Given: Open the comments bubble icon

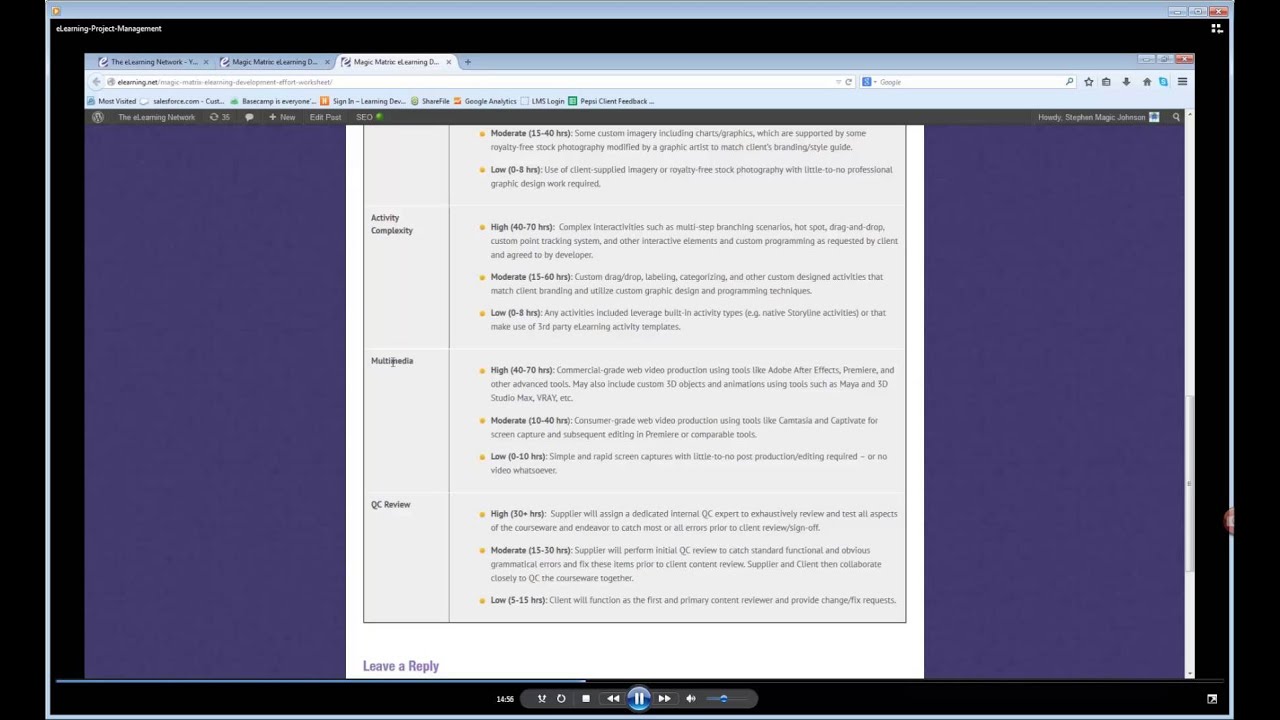Looking at the screenshot, I should click(x=249, y=117).
